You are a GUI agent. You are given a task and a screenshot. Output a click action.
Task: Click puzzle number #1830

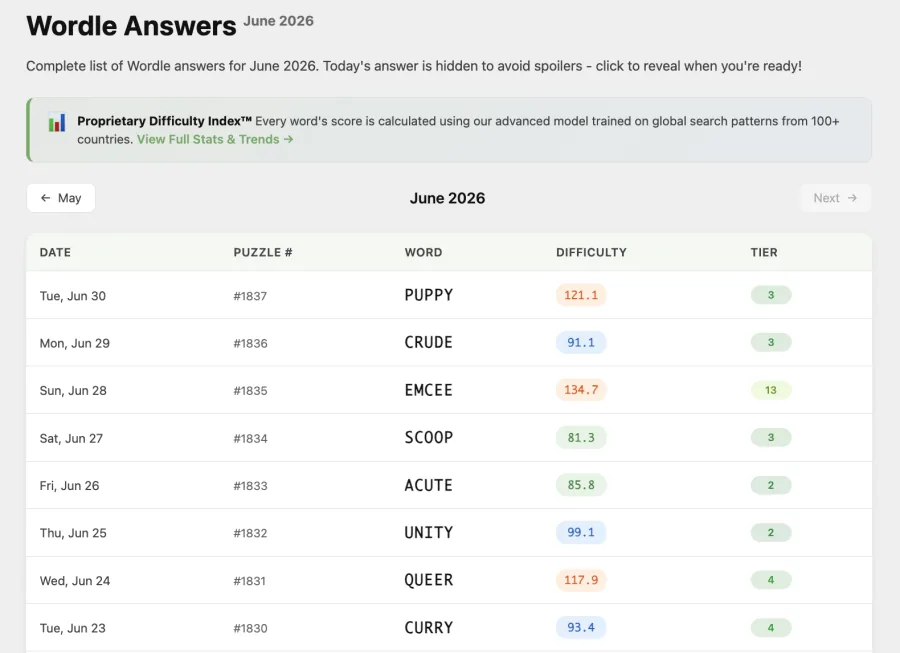tap(250, 628)
